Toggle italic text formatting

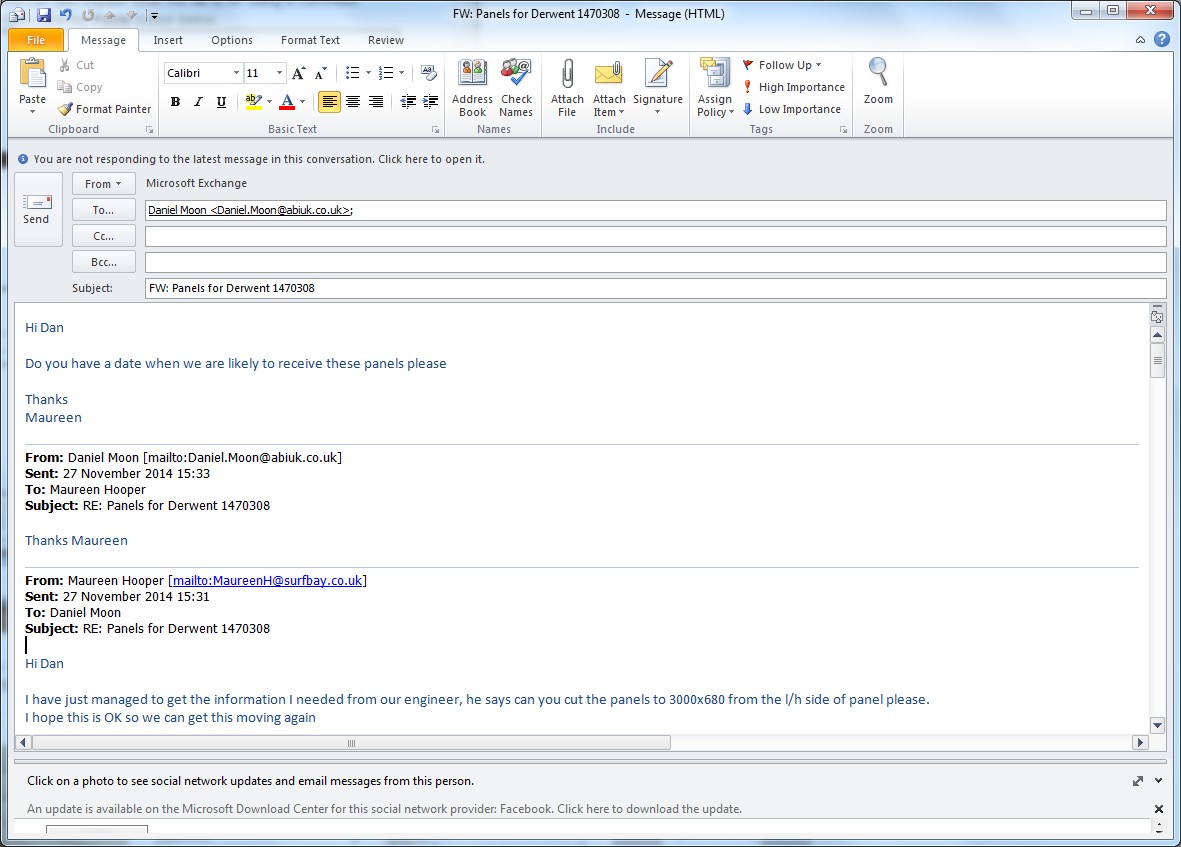tap(198, 101)
